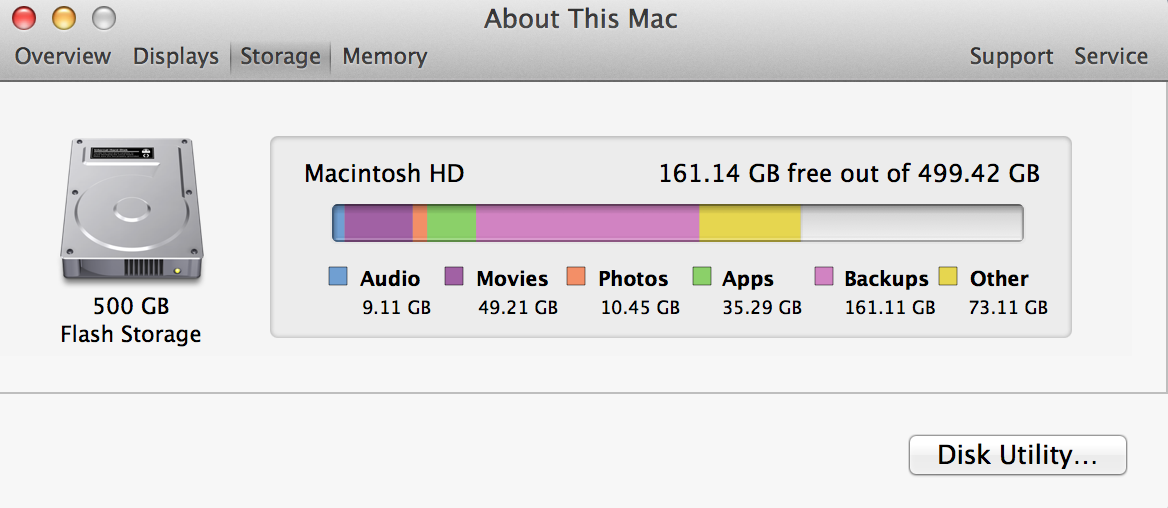
Task: Open the Support link
Action: [1011, 57]
